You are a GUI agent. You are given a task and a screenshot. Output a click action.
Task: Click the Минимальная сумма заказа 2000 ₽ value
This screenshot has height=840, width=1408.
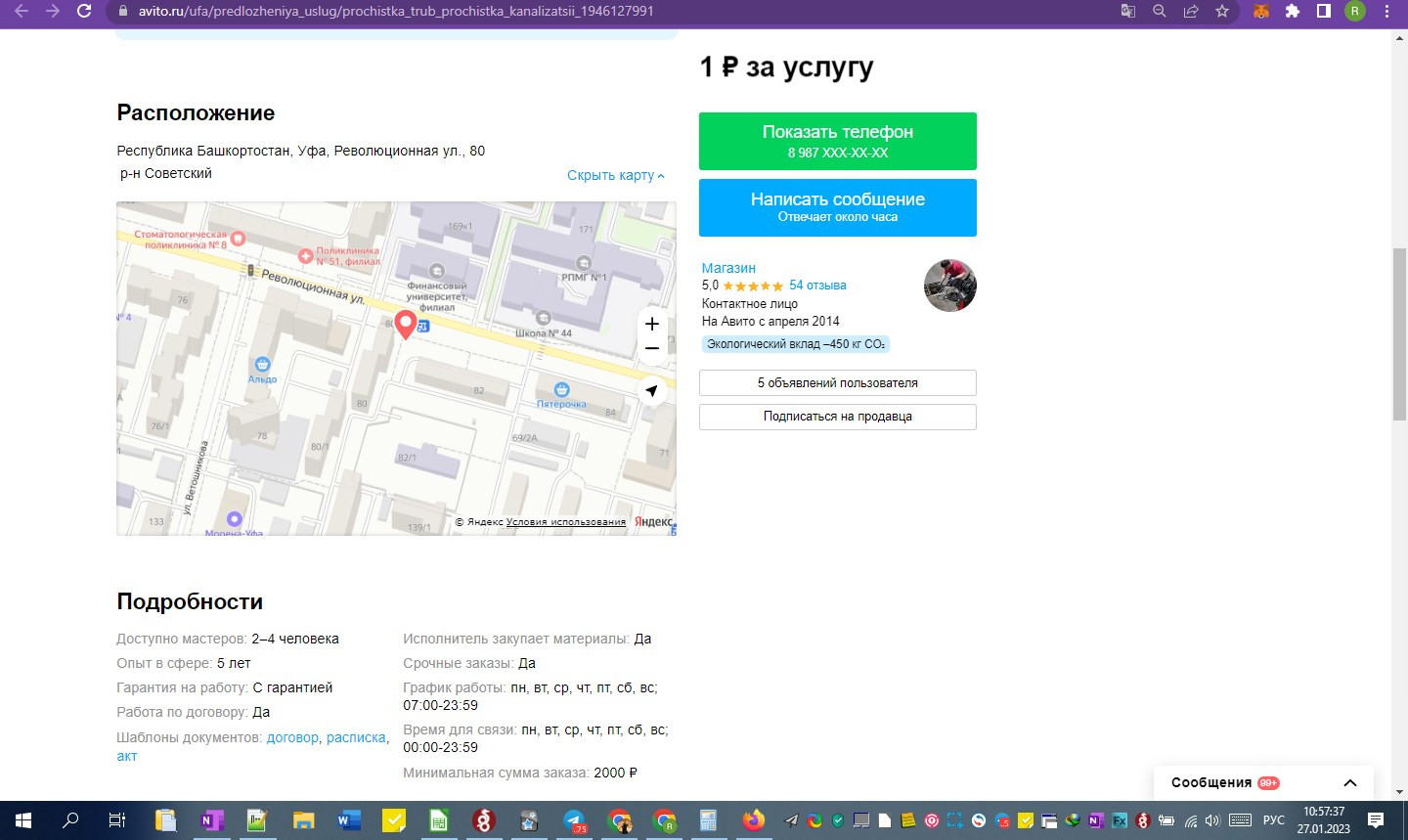[615, 773]
